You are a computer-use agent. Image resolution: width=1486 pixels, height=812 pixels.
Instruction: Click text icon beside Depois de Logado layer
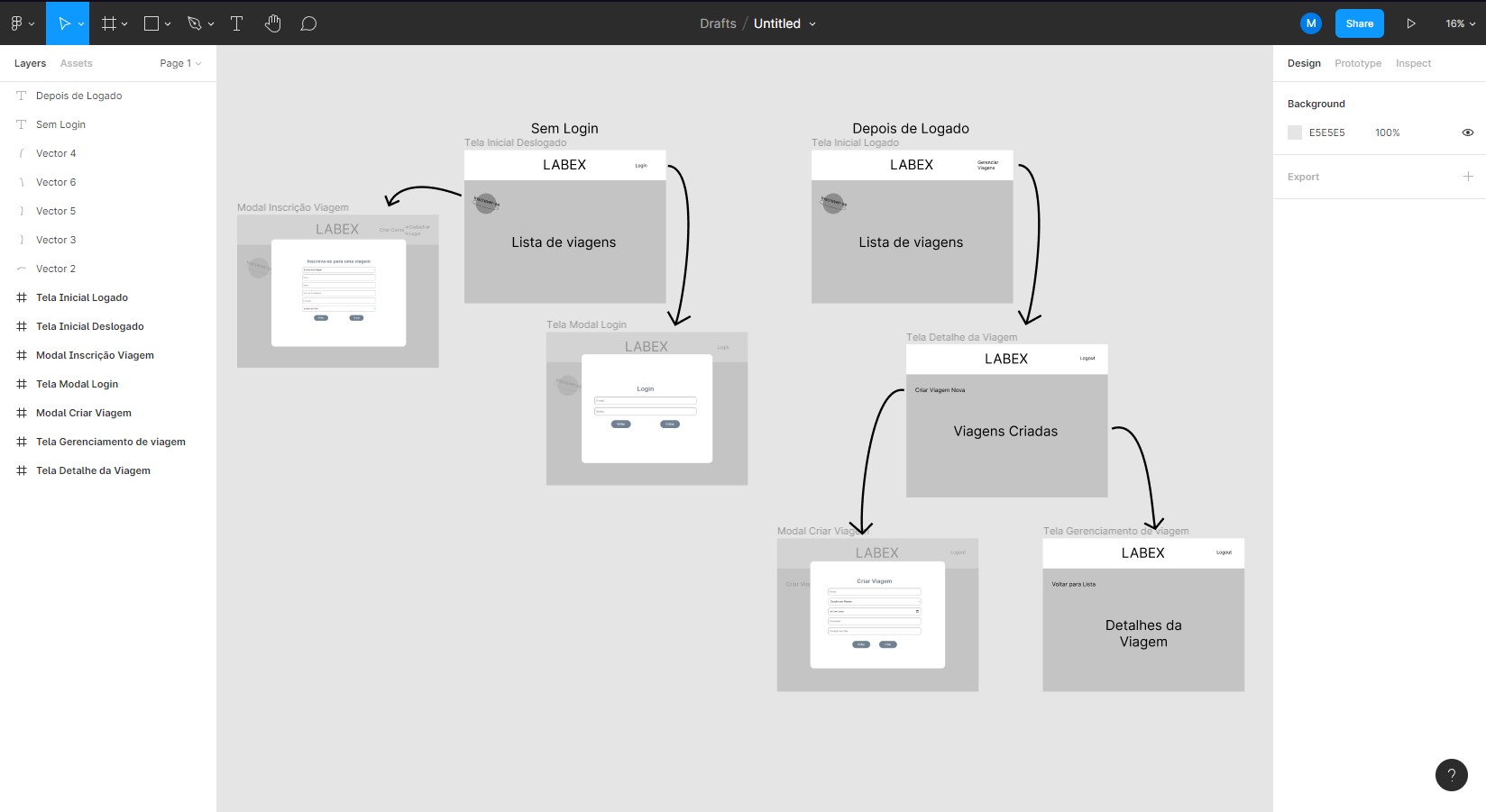tap(22, 96)
